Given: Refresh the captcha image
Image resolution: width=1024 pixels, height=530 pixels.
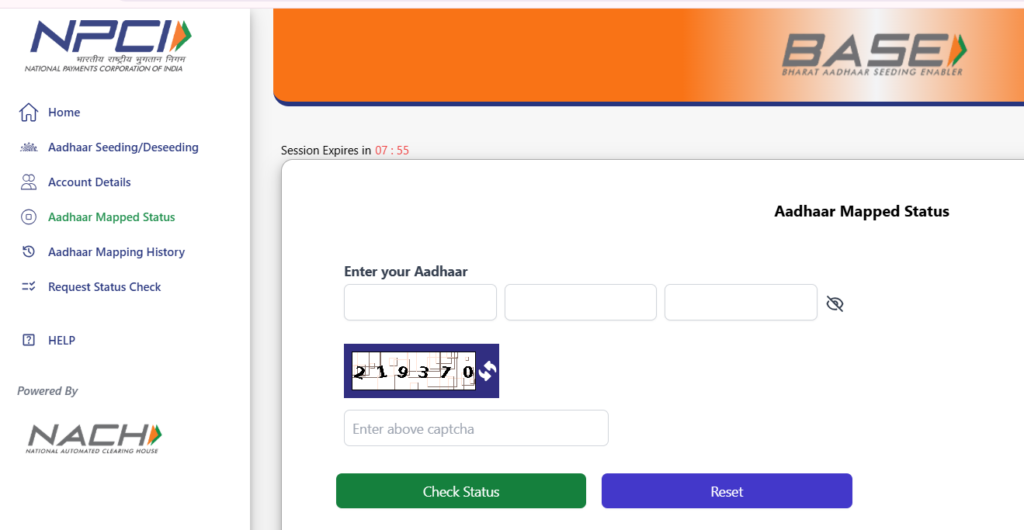Looking at the screenshot, I should click(486, 371).
